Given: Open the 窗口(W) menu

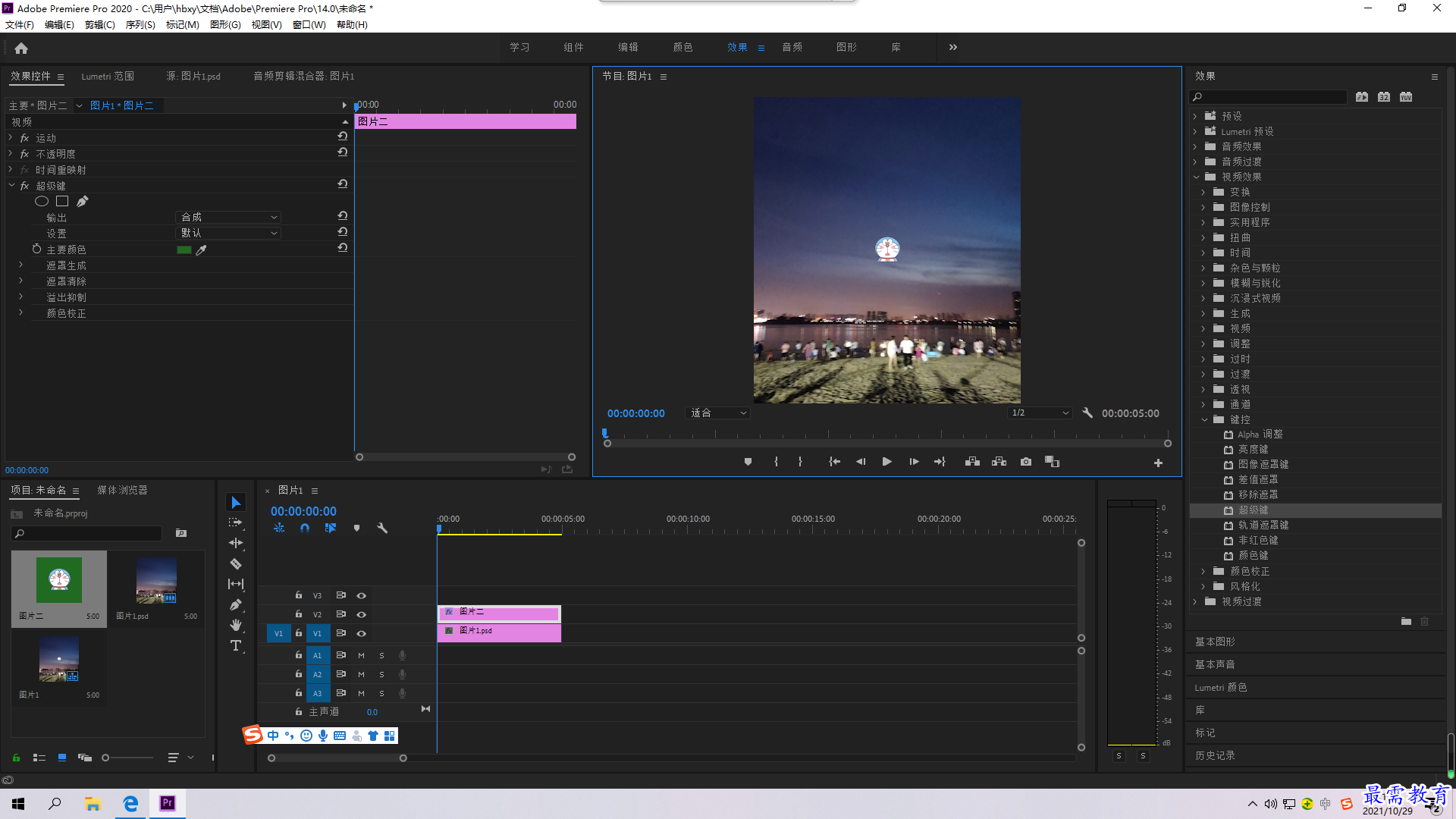Looking at the screenshot, I should tap(309, 24).
